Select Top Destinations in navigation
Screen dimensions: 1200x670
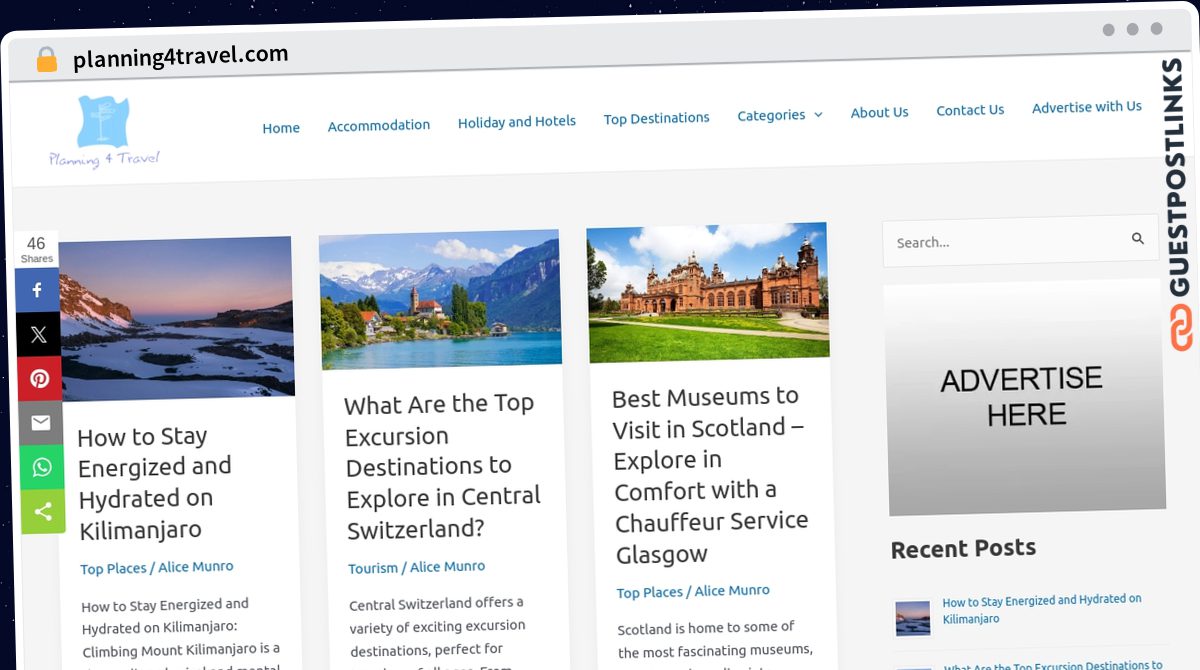click(657, 118)
